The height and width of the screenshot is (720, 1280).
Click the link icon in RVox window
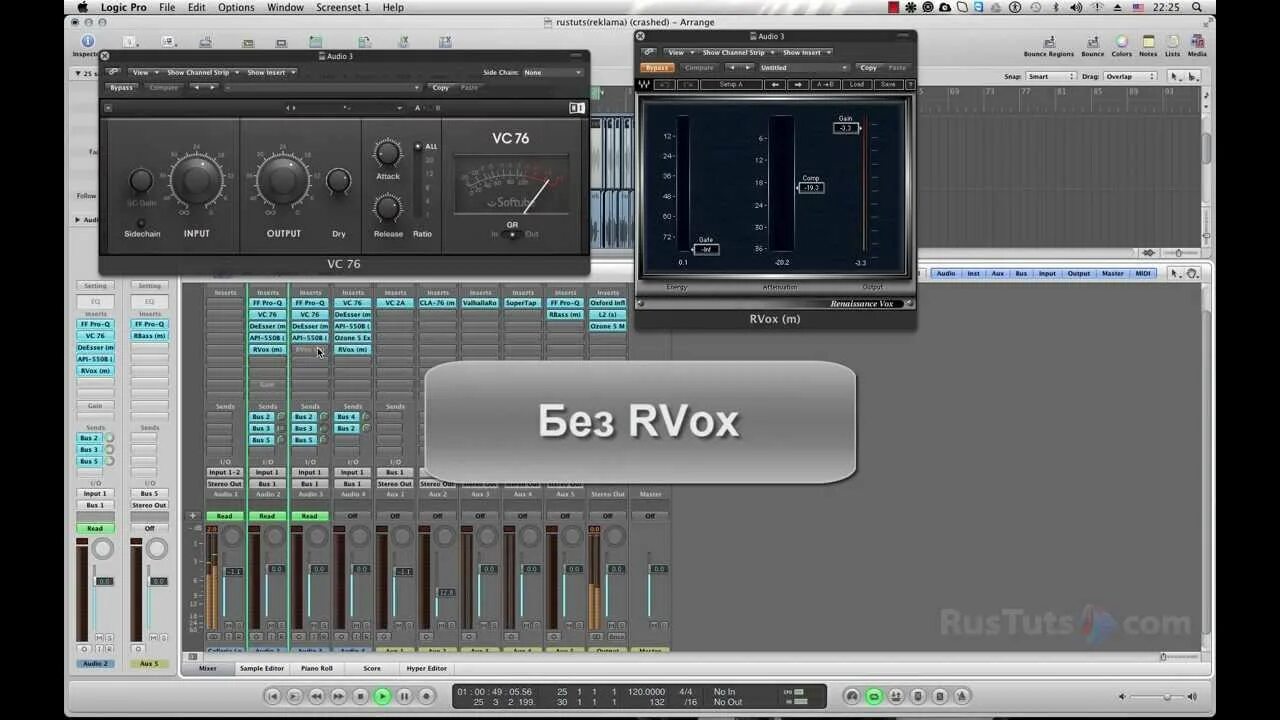649,52
